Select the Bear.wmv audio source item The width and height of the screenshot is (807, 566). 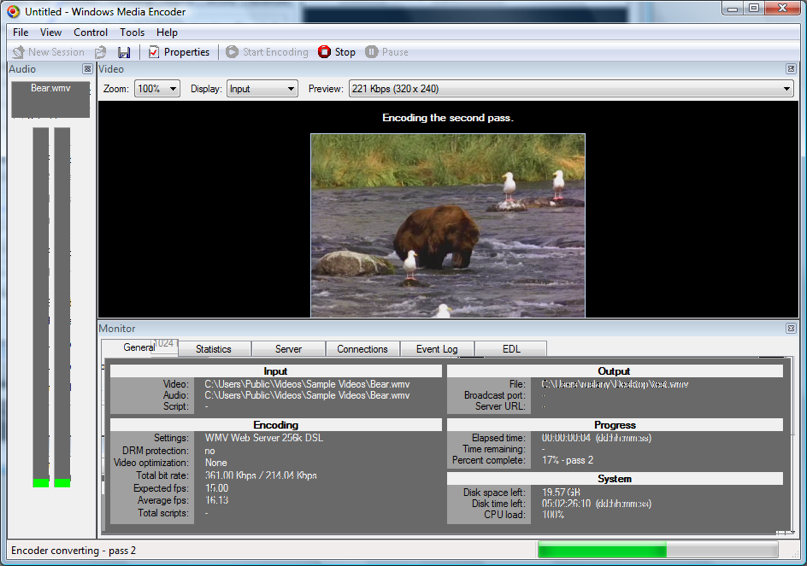tap(50, 99)
